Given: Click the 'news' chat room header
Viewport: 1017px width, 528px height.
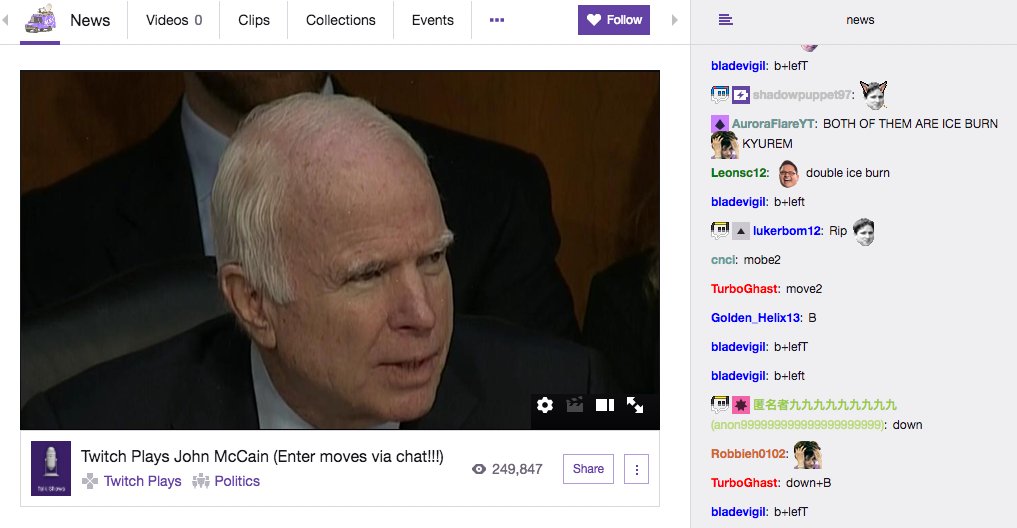Looking at the screenshot, I should point(860,20).
